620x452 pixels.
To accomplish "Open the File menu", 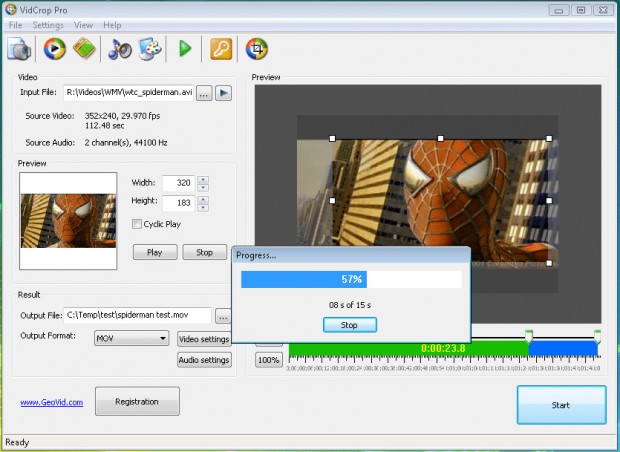I will 15,25.
